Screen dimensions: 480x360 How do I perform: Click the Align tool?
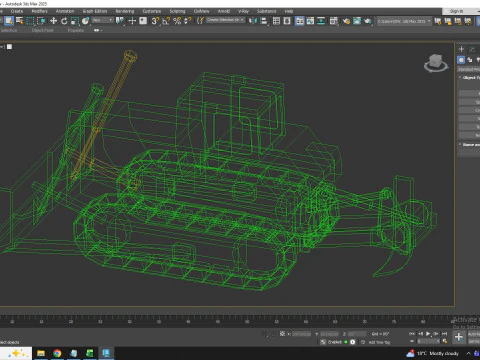pyautogui.click(x=264, y=21)
